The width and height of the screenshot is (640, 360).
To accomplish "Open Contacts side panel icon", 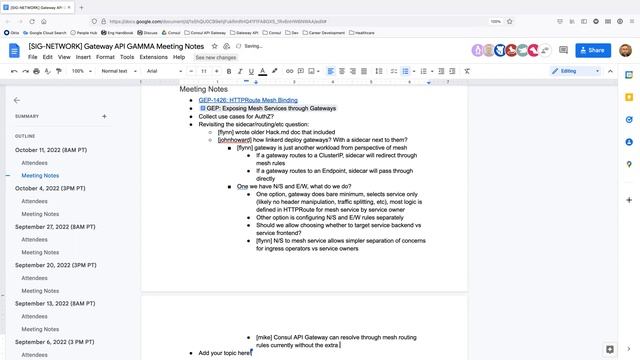I will [629, 142].
